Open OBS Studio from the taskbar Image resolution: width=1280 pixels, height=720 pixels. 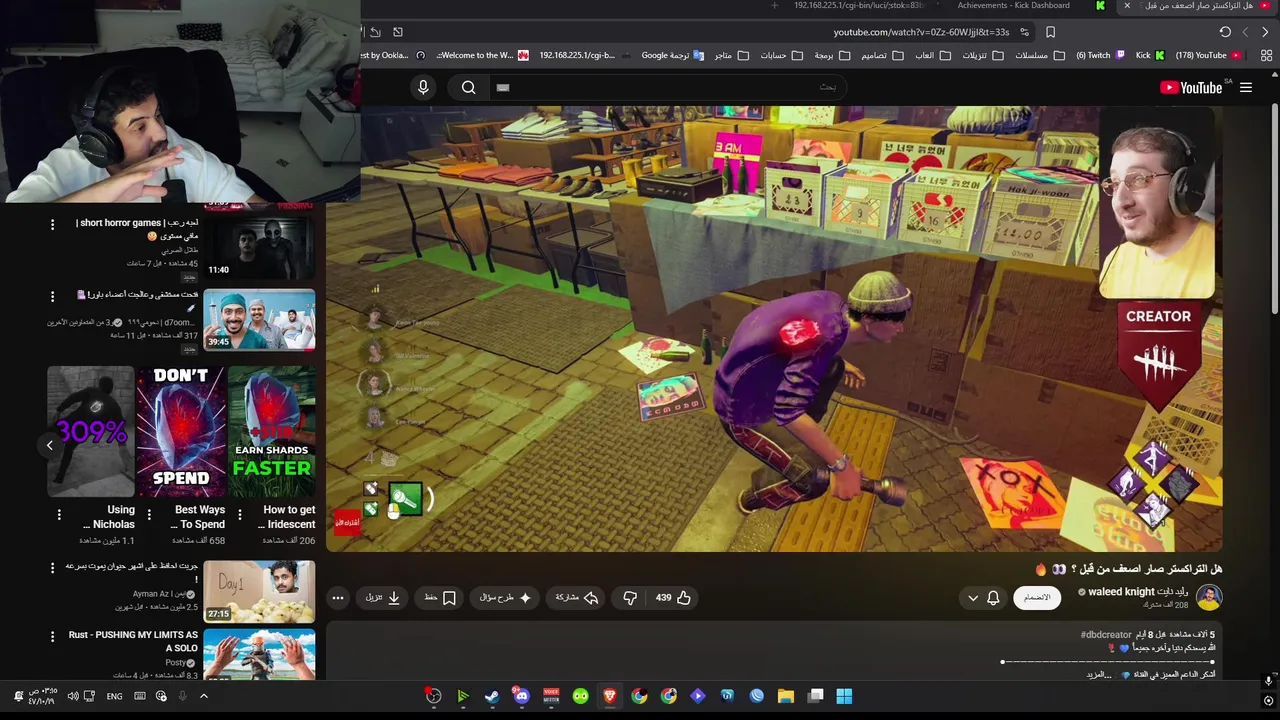point(433,696)
